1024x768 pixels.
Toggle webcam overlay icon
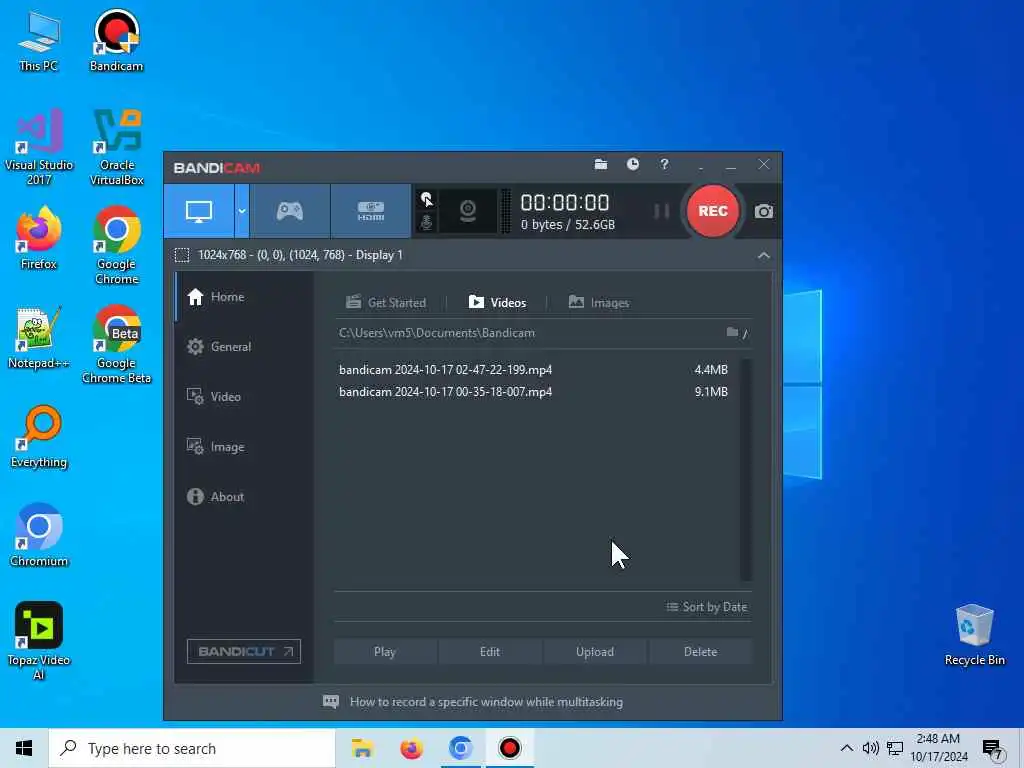468,211
